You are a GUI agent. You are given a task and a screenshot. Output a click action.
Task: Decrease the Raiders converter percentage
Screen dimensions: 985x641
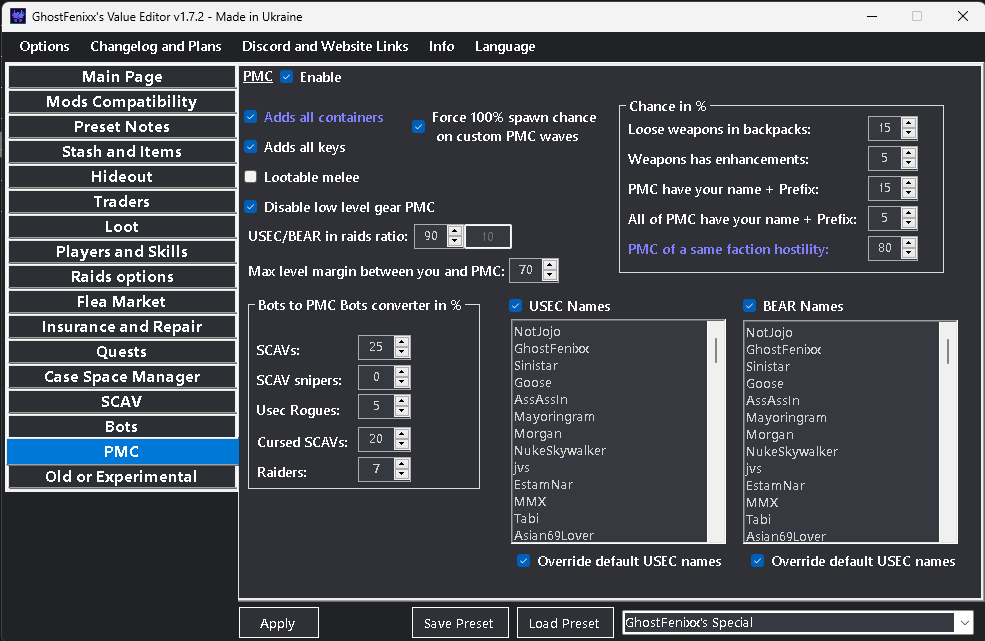tap(402, 474)
